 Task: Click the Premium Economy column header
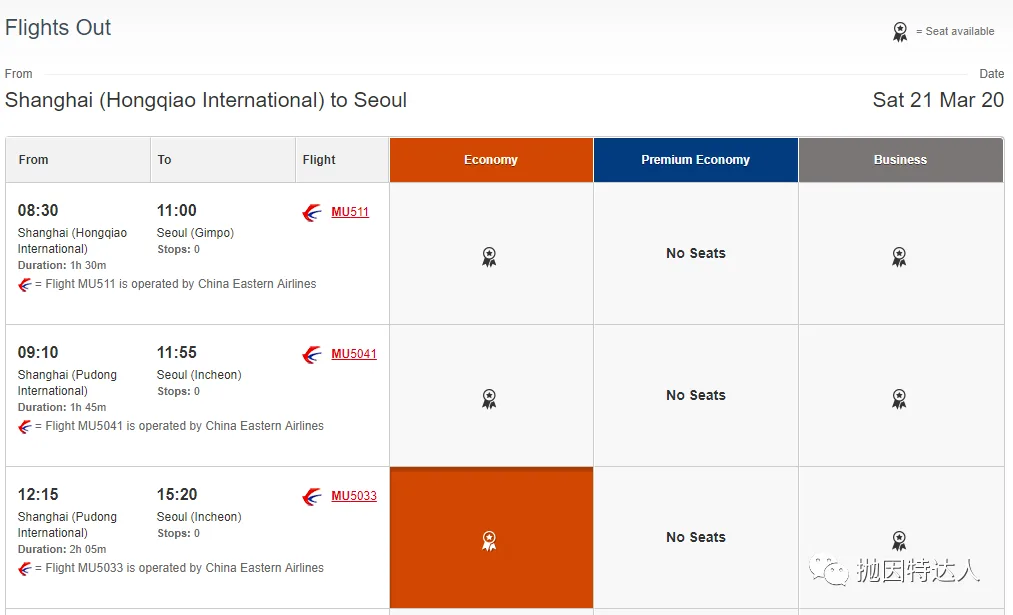click(695, 160)
